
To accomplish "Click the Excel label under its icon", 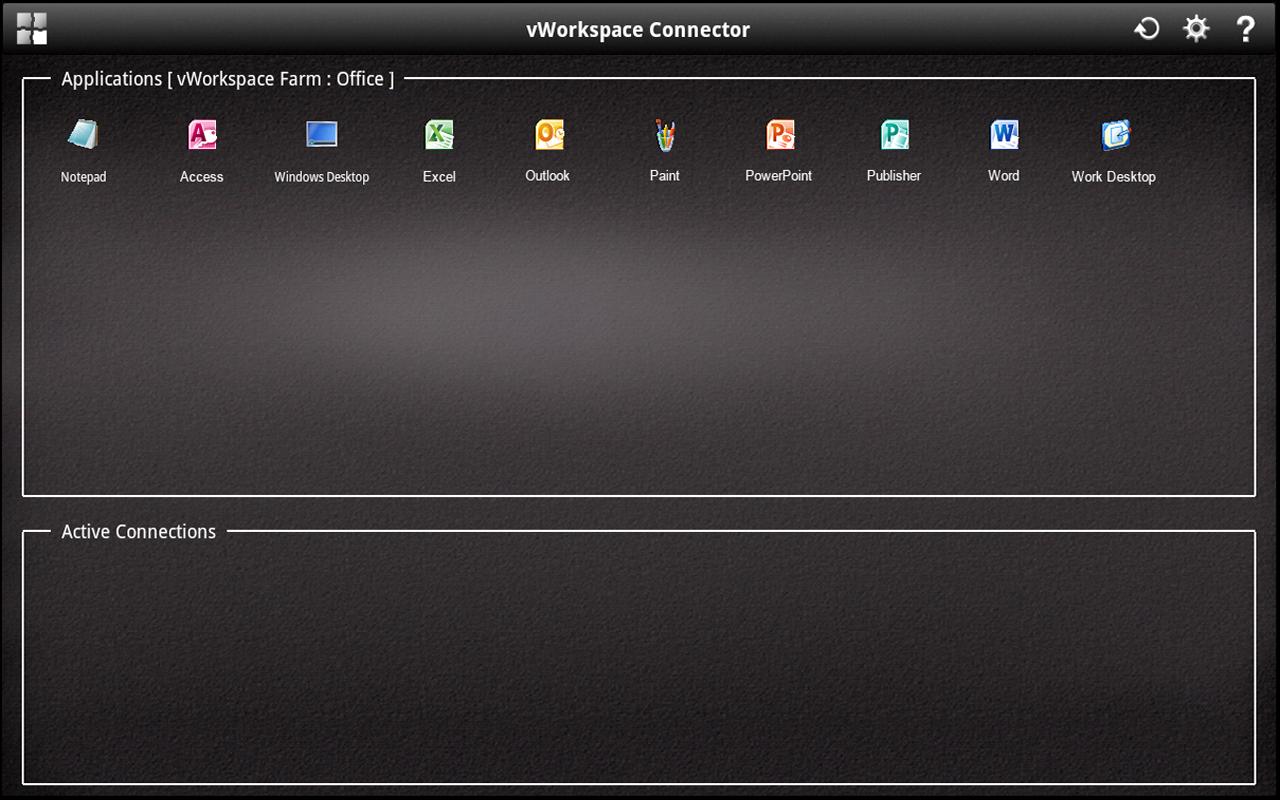I will 439,176.
